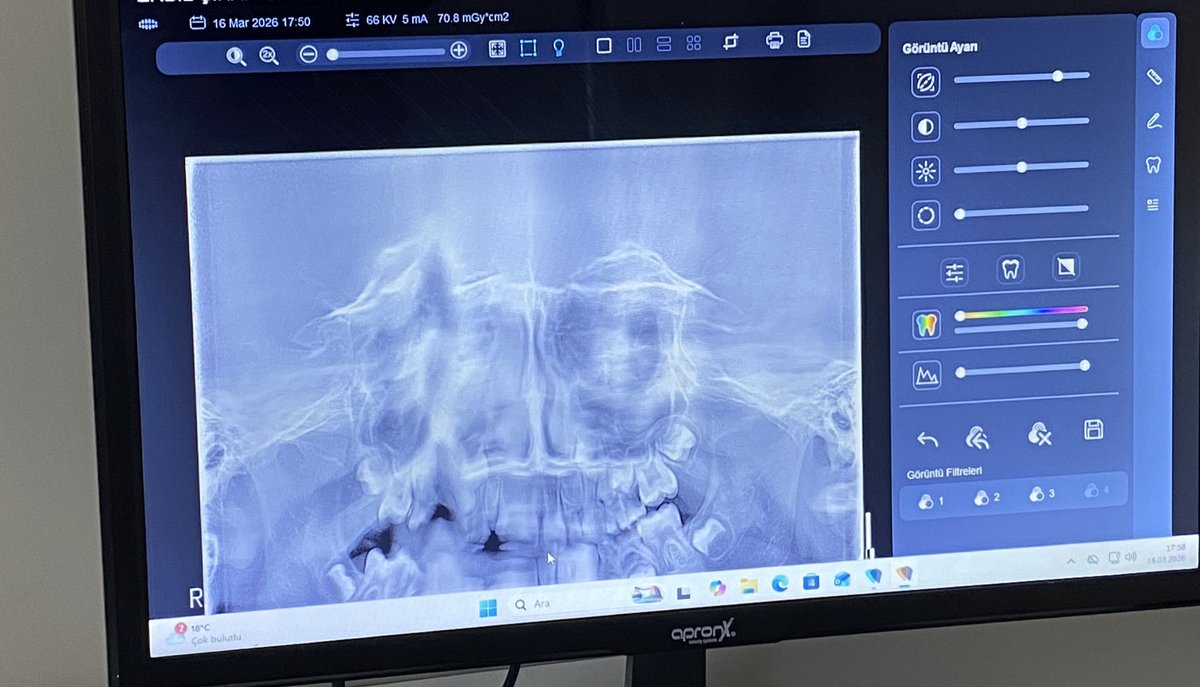Click the contrast half-circle icon
Screen dimensions: 1200x687
tap(926, 127)
